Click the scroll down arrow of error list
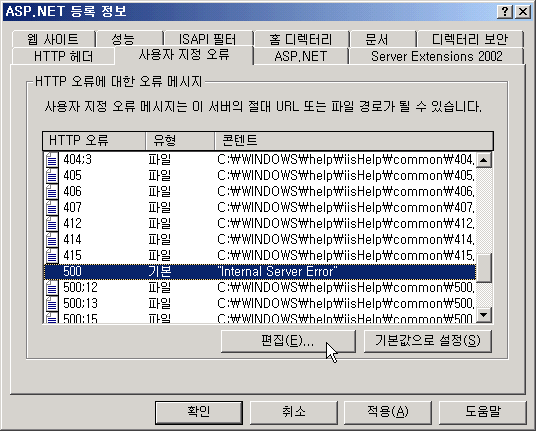This screenshot has width=536, height=431. tap(484, 314)
